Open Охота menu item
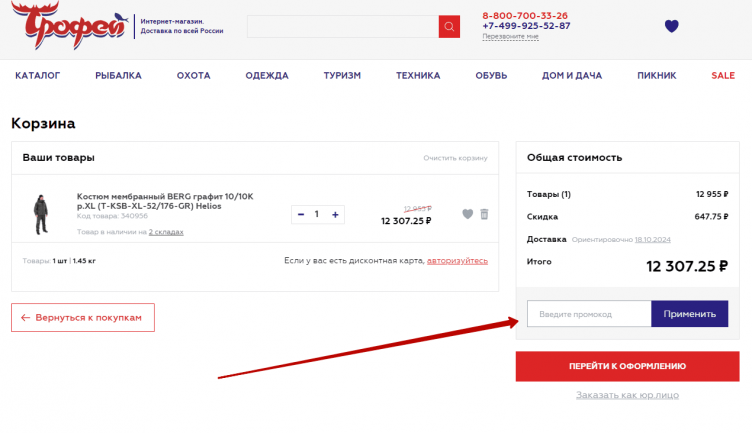This screenshot has width=752, height=433. click(193, 76)
